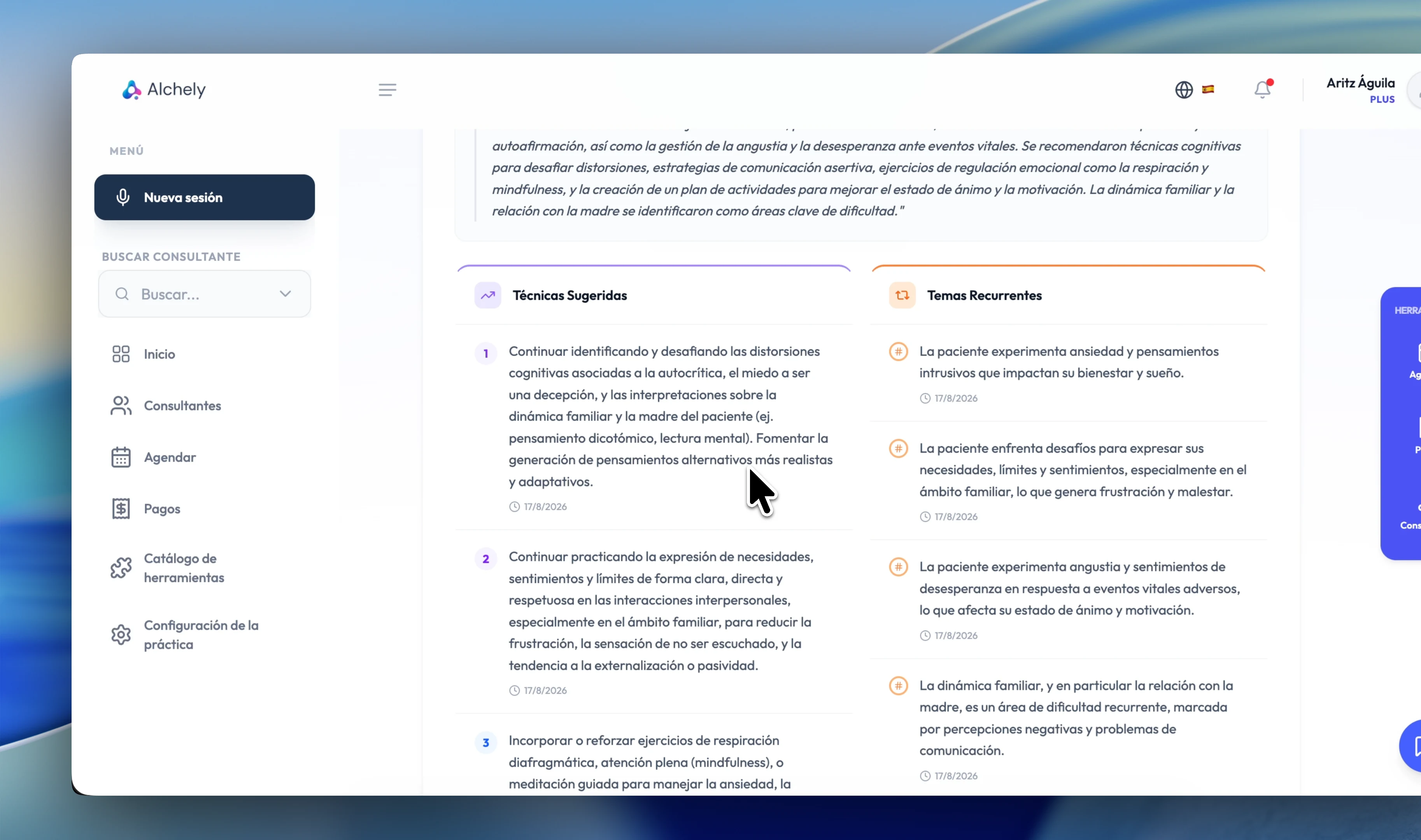Click the hash icon beside the 'La dinámica familiar' topic
Screen dimensions: 1421x840
(899, 686)
